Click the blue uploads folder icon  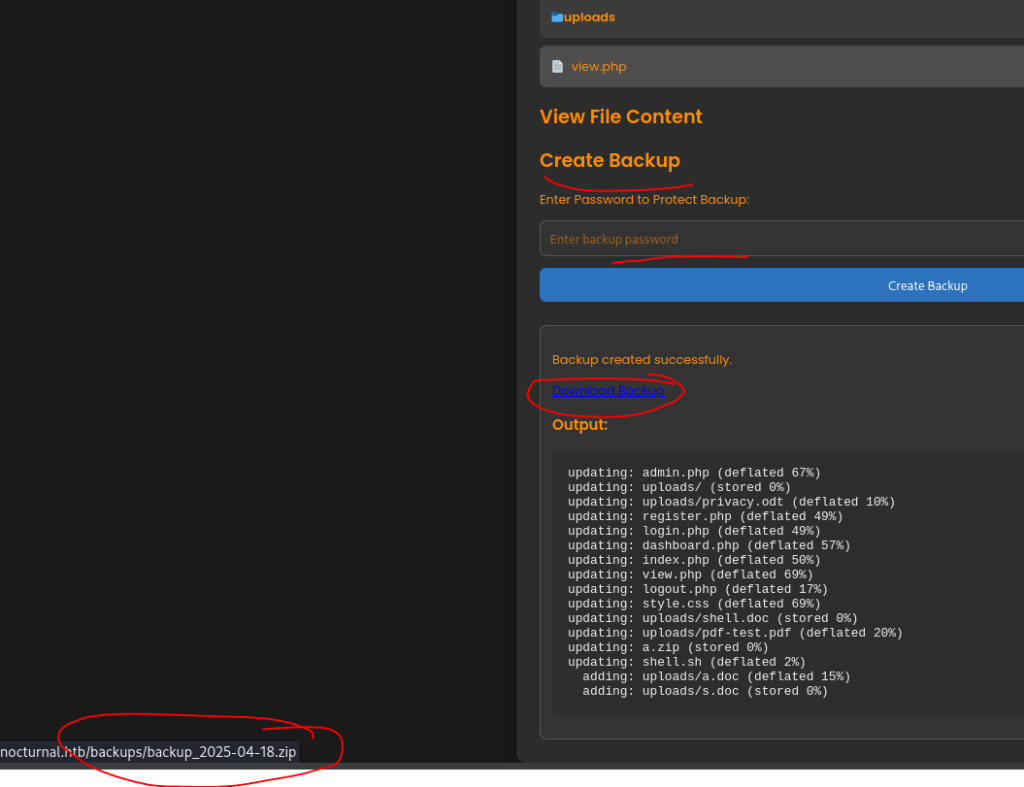click(557, 17)
